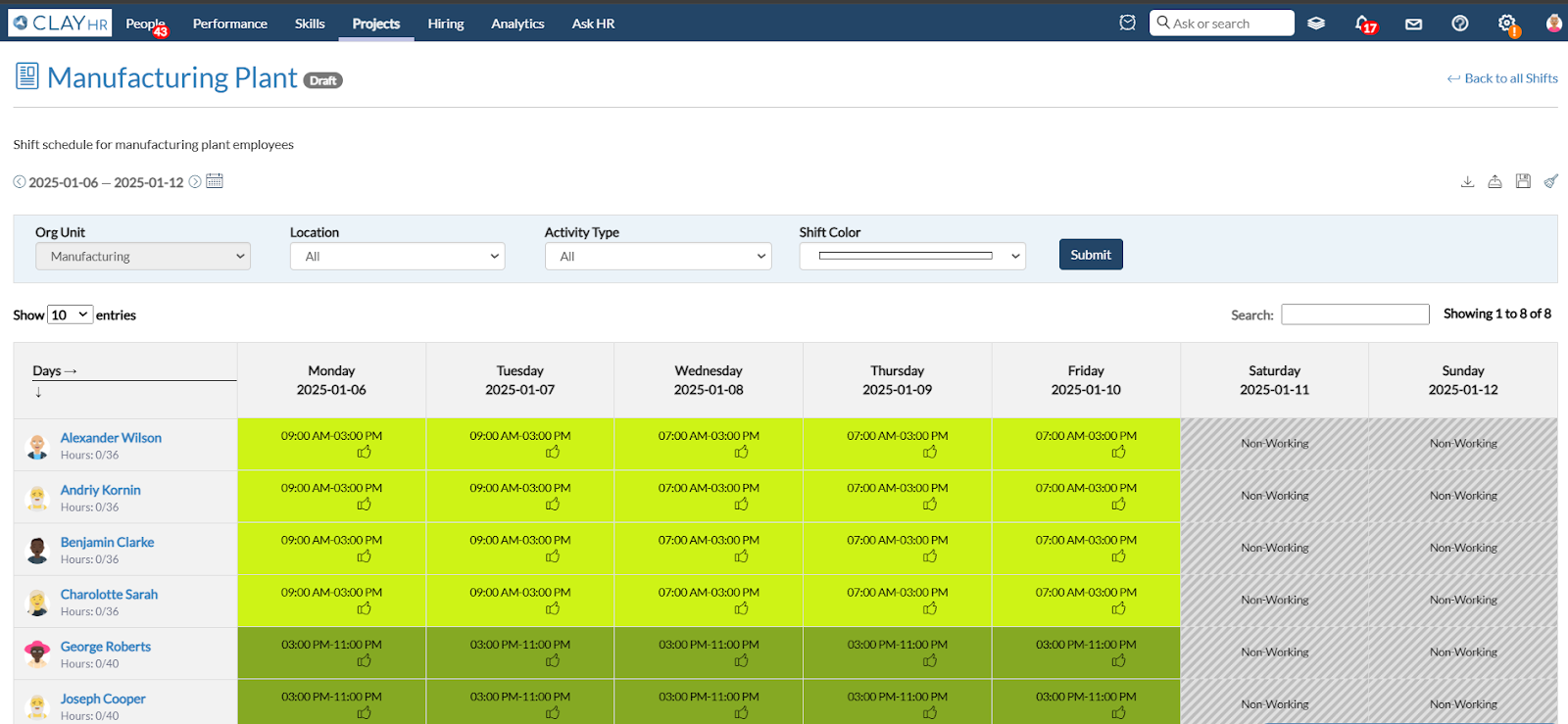Open the calendar date picker icon
Viewport: 1568px width, 724px height.
pyautogui.click(x=215, y=181)
